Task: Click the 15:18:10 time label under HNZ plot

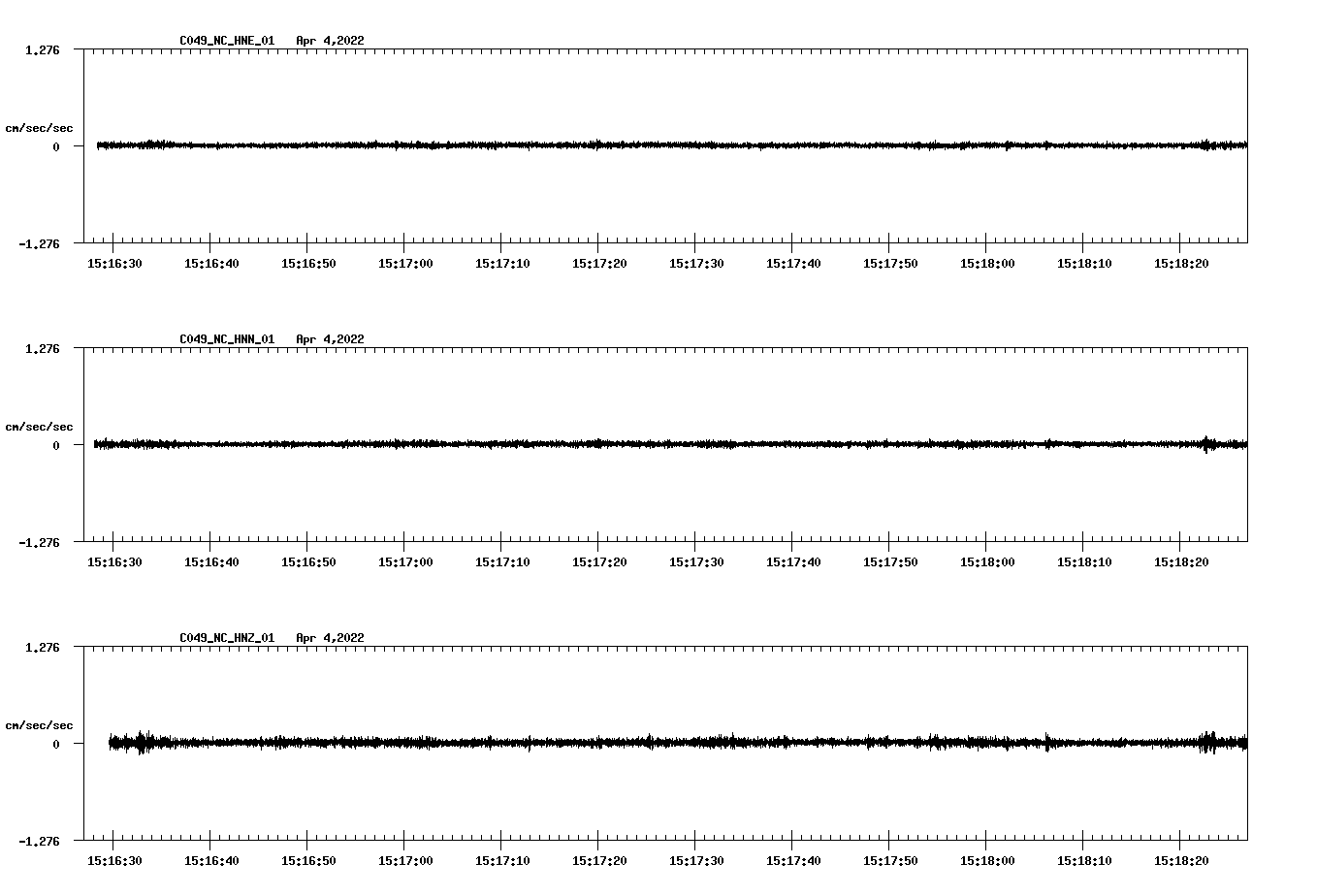Action: pos(1084,861)
